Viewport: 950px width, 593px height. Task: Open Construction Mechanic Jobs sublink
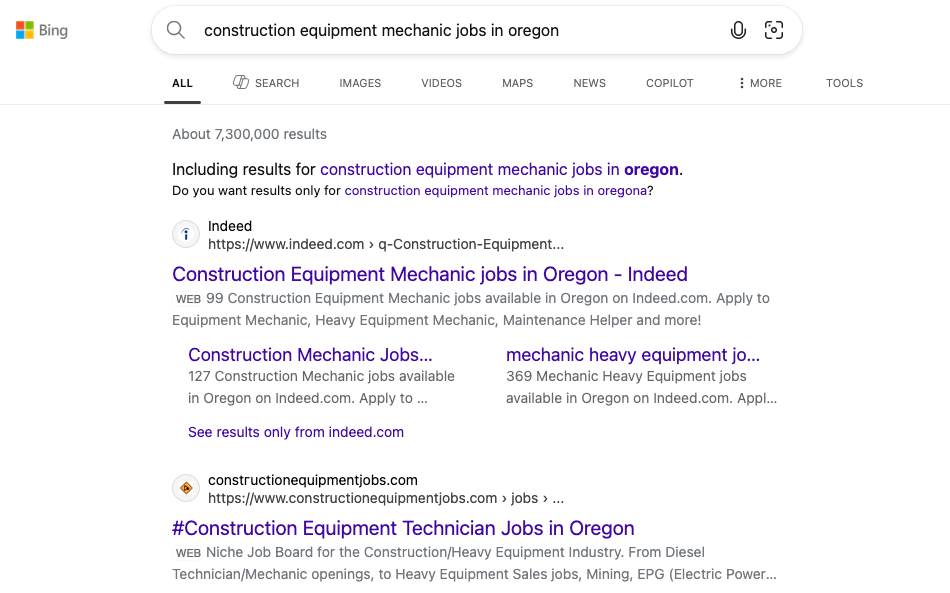click(310, 355)
